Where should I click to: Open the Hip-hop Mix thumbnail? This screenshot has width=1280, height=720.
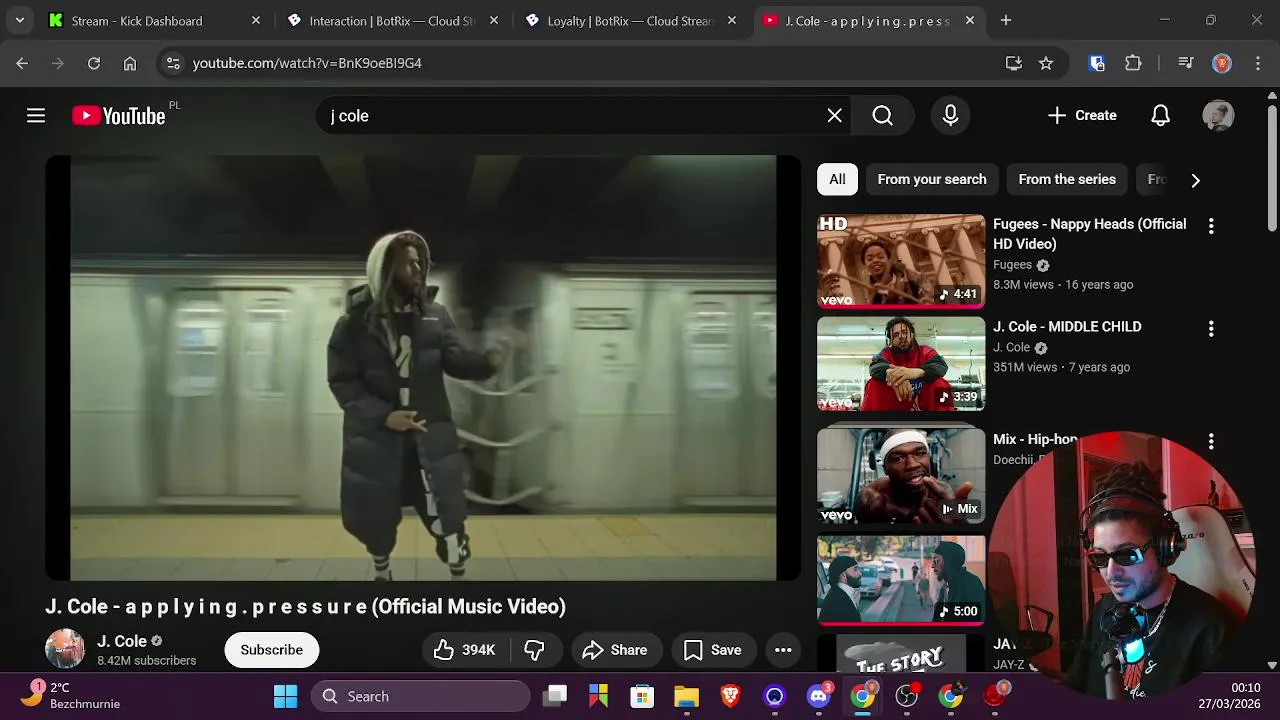coord(901,475)
